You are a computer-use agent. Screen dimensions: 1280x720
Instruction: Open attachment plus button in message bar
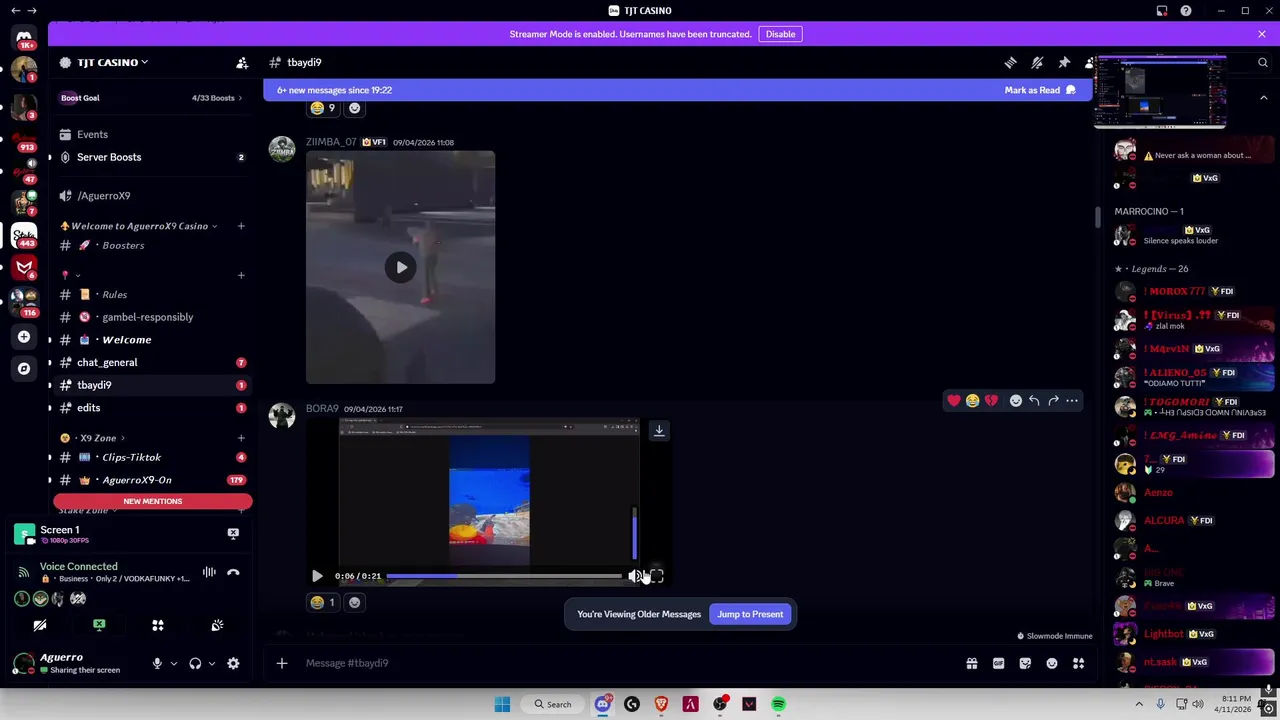point(282,663)
